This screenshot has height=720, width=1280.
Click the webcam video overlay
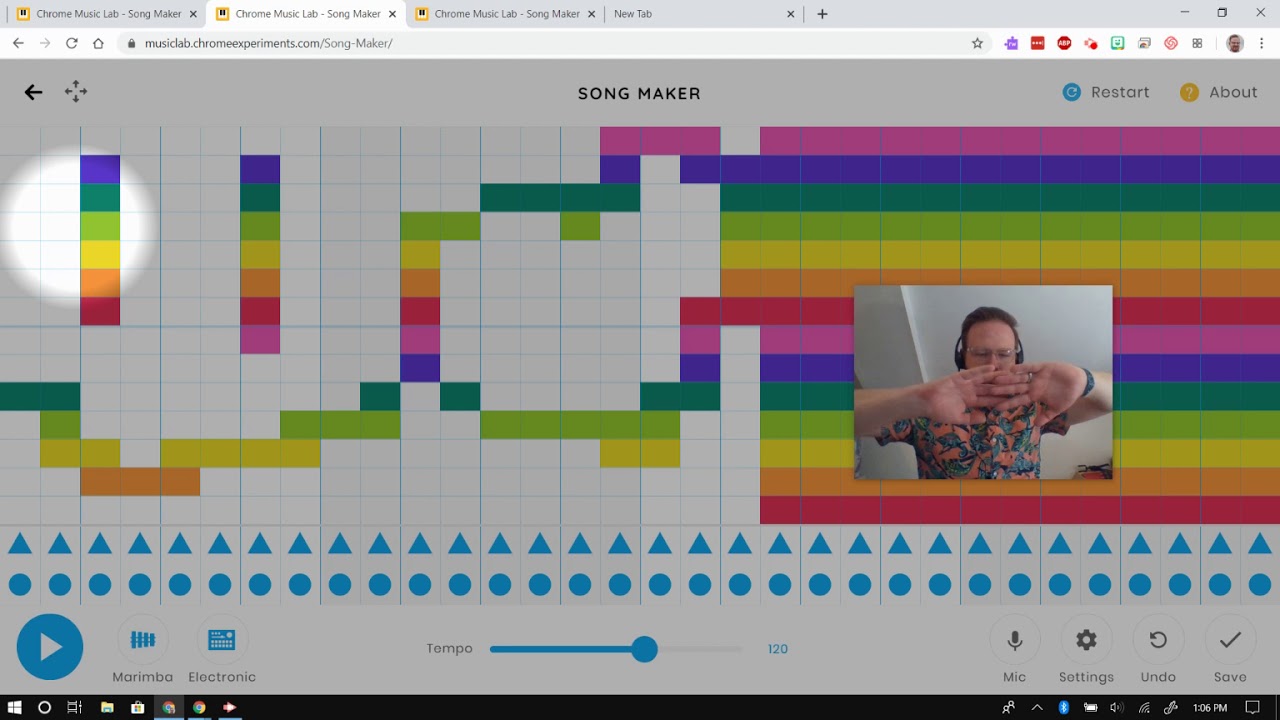(x=983, y=382)
